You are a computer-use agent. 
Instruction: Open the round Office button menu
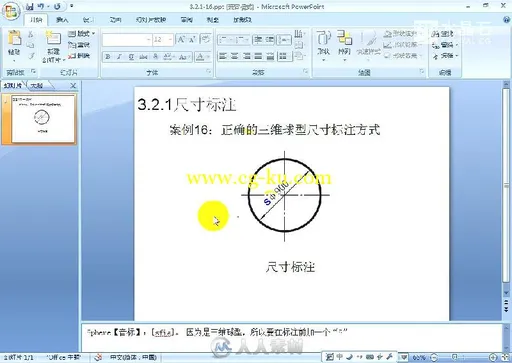click(x=11, y=11)
